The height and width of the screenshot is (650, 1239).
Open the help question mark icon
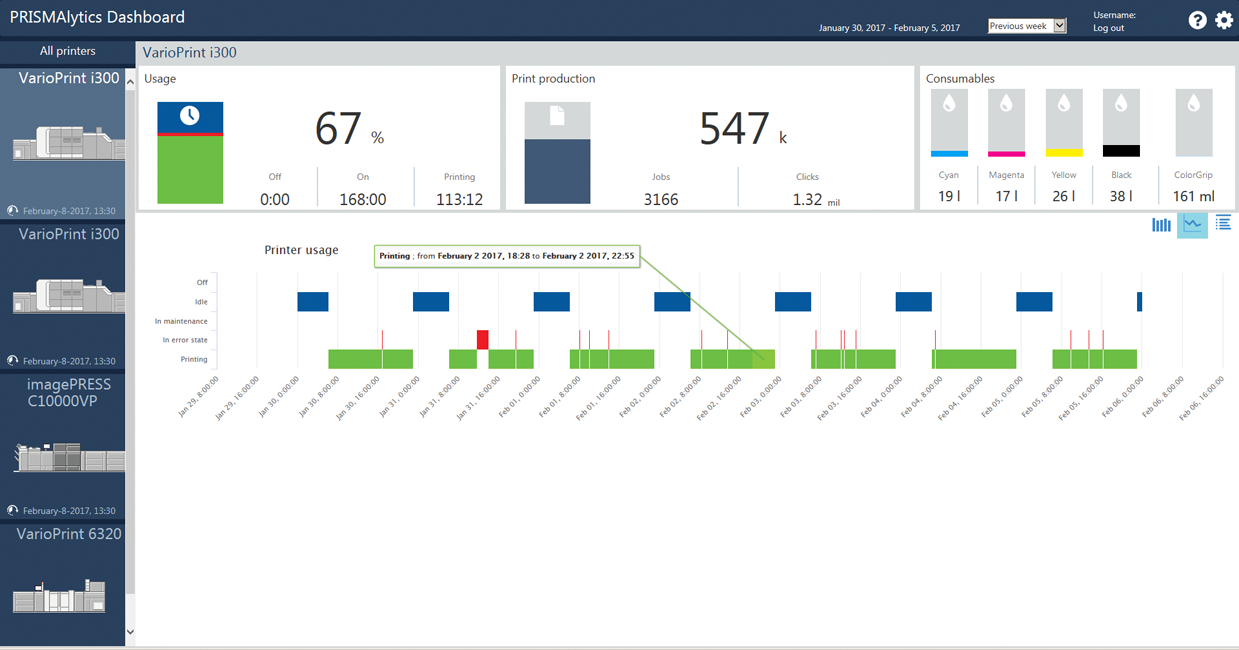1197,20
